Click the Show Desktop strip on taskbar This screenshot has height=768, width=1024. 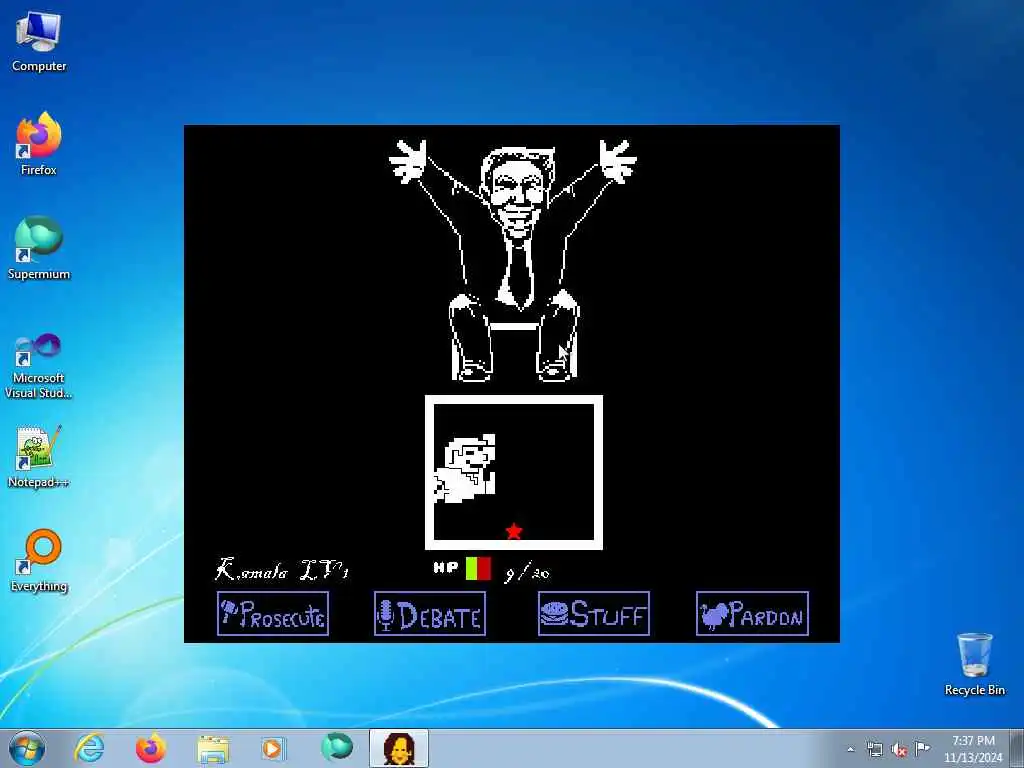1016,748
